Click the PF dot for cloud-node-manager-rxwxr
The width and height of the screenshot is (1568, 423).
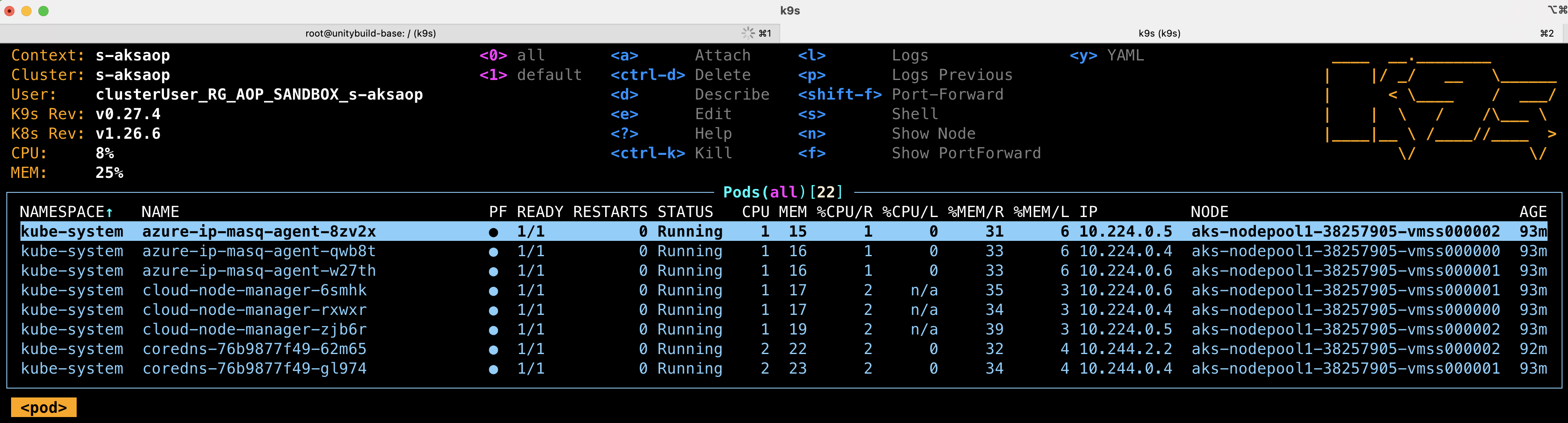click(493, 310)
